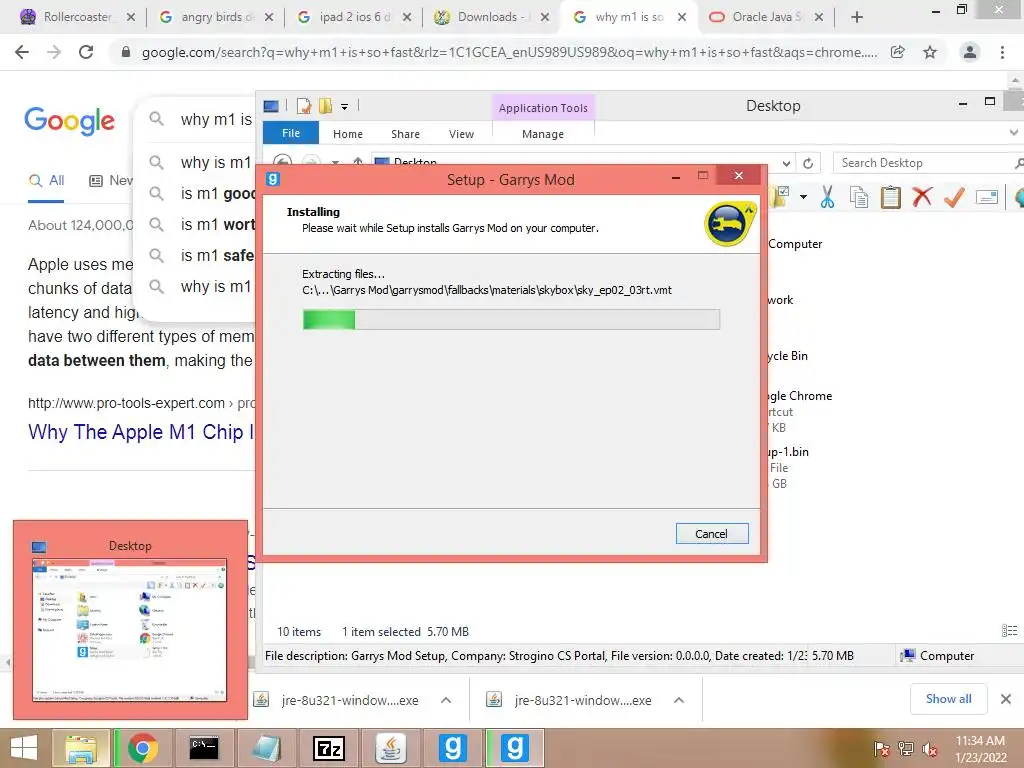This screenshot has width=1024, height=768.
Task: Open recent locations dropdown in Explorer
Action: [x=335, y=161]
